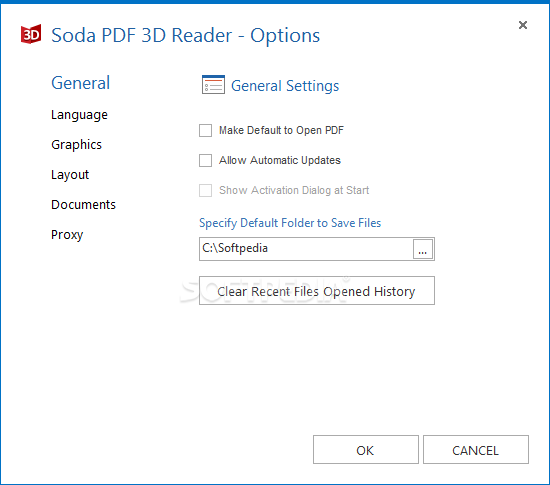Open the Graphics settings section
The width and height of the screenshot is (550, 485).
coord(76,145)
